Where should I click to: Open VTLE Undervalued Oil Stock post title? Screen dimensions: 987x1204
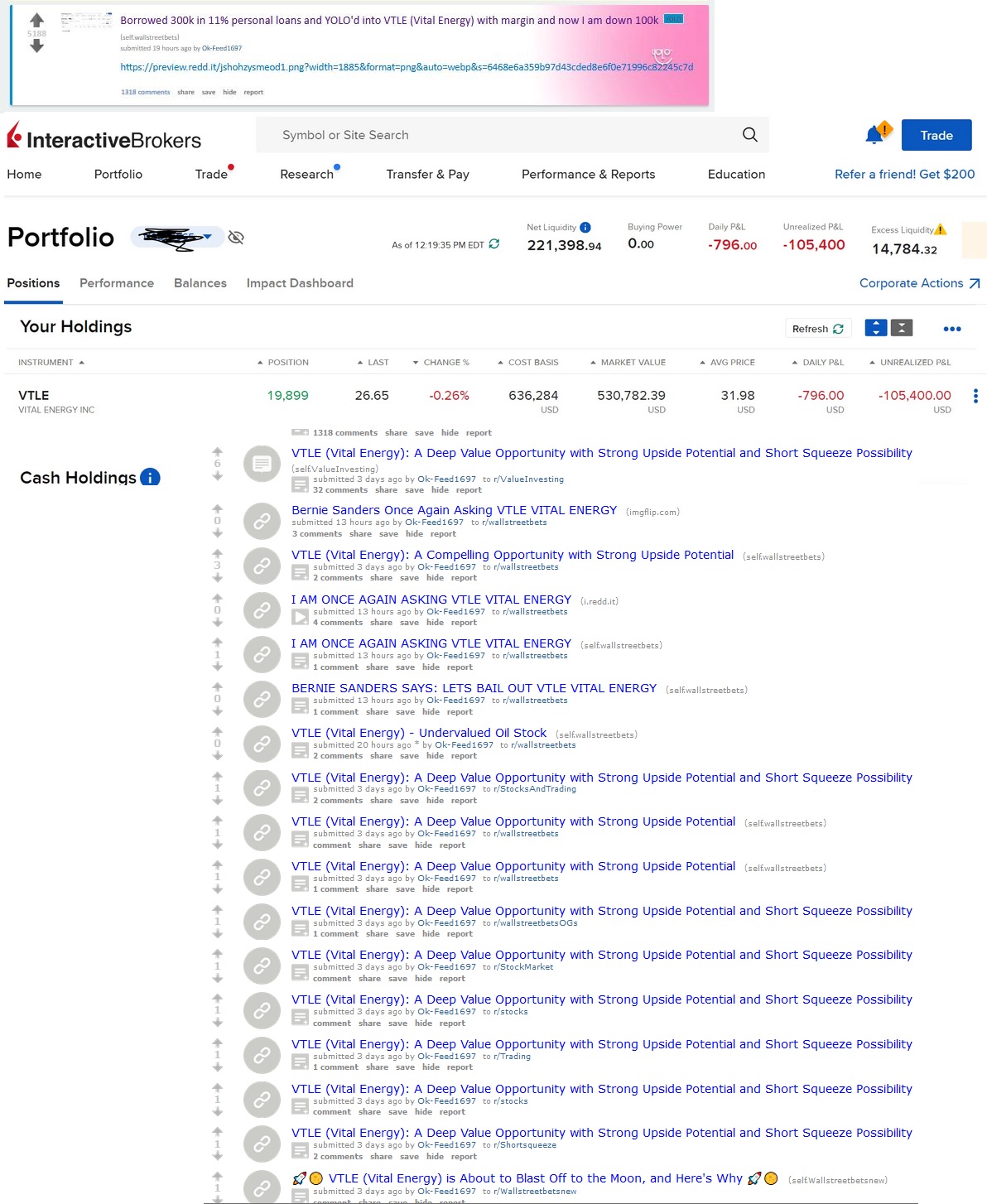coord(419,733)
